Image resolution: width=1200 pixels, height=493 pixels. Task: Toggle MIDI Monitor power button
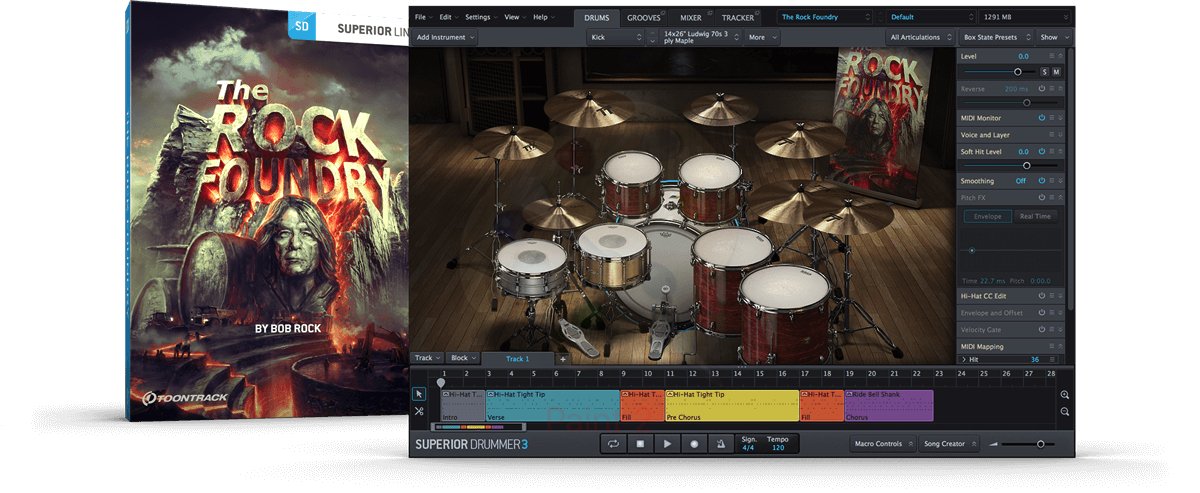[1041, 118]
